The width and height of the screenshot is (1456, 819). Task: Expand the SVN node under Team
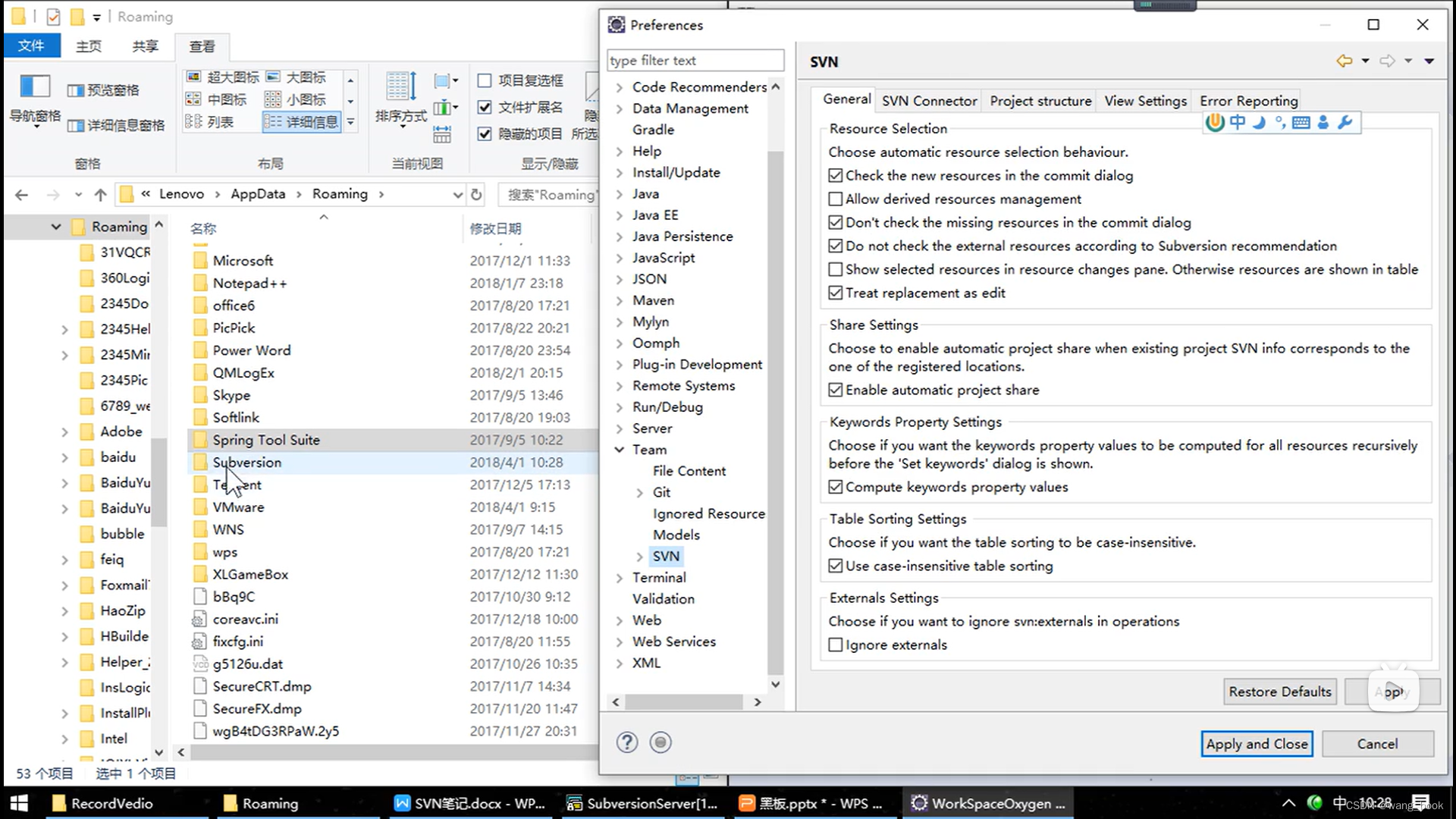640,557
